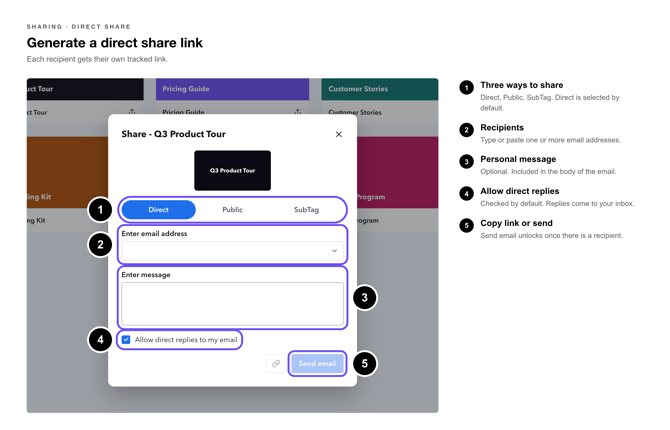Click the 'Personal message' heading
670x430 pixels.
coord(518,159)
